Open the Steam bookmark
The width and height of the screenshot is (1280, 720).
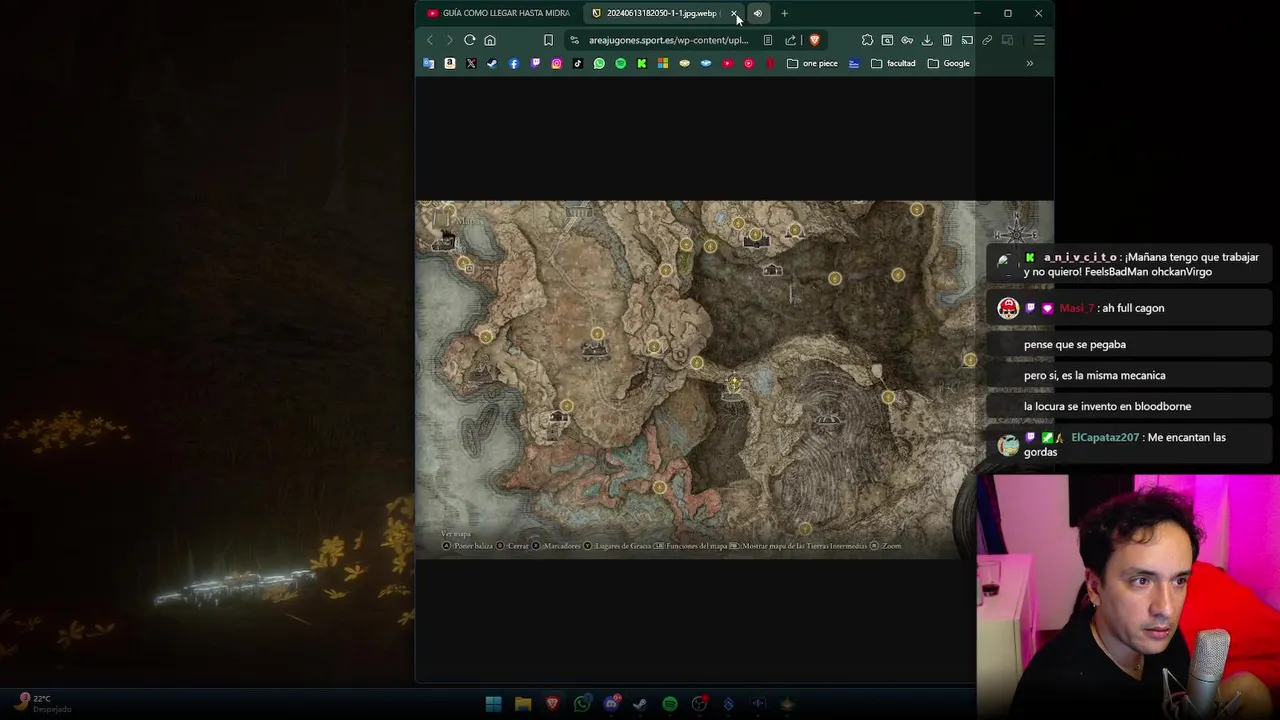coord(492,63)
